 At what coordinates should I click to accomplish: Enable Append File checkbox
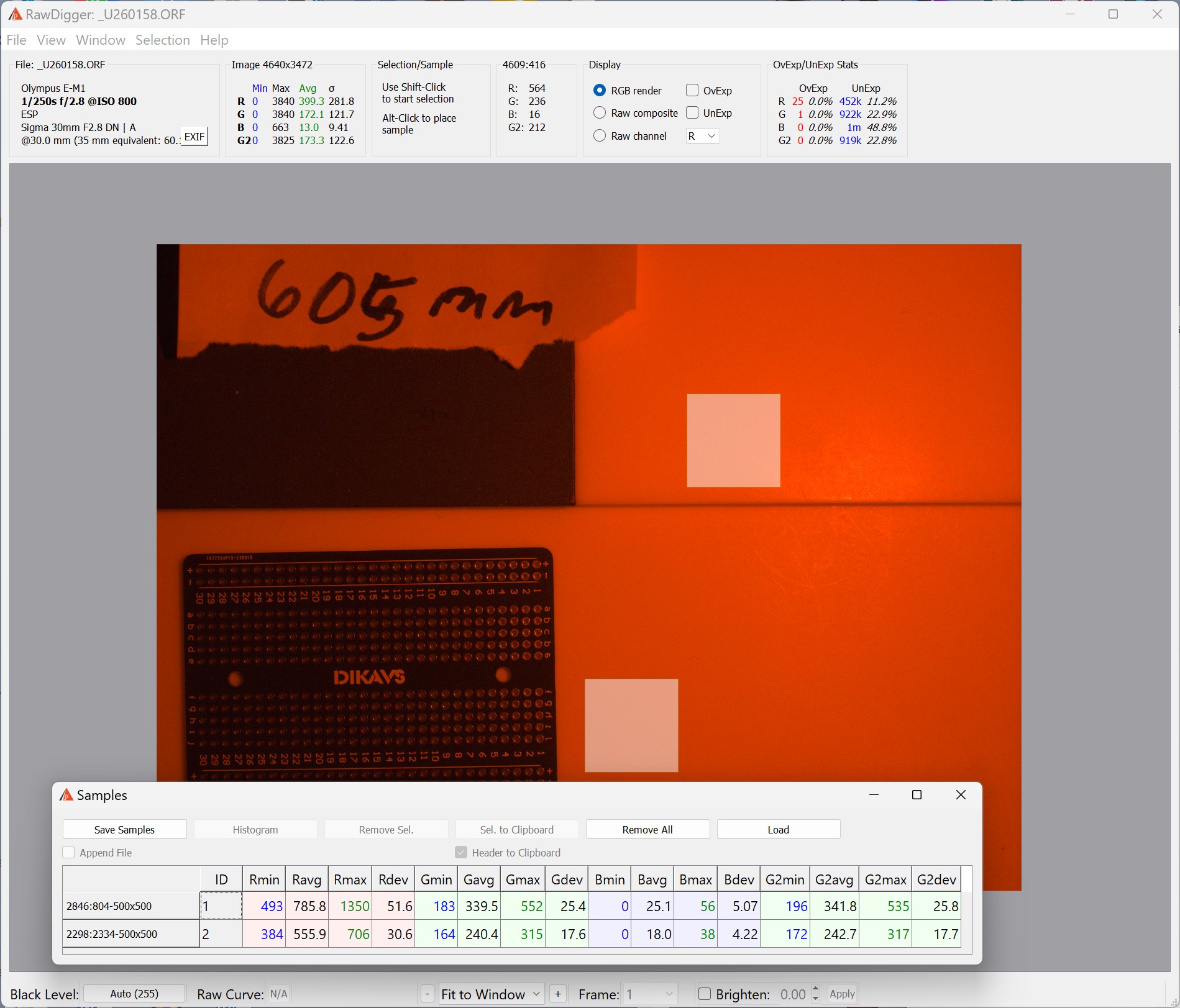point(69,853)
